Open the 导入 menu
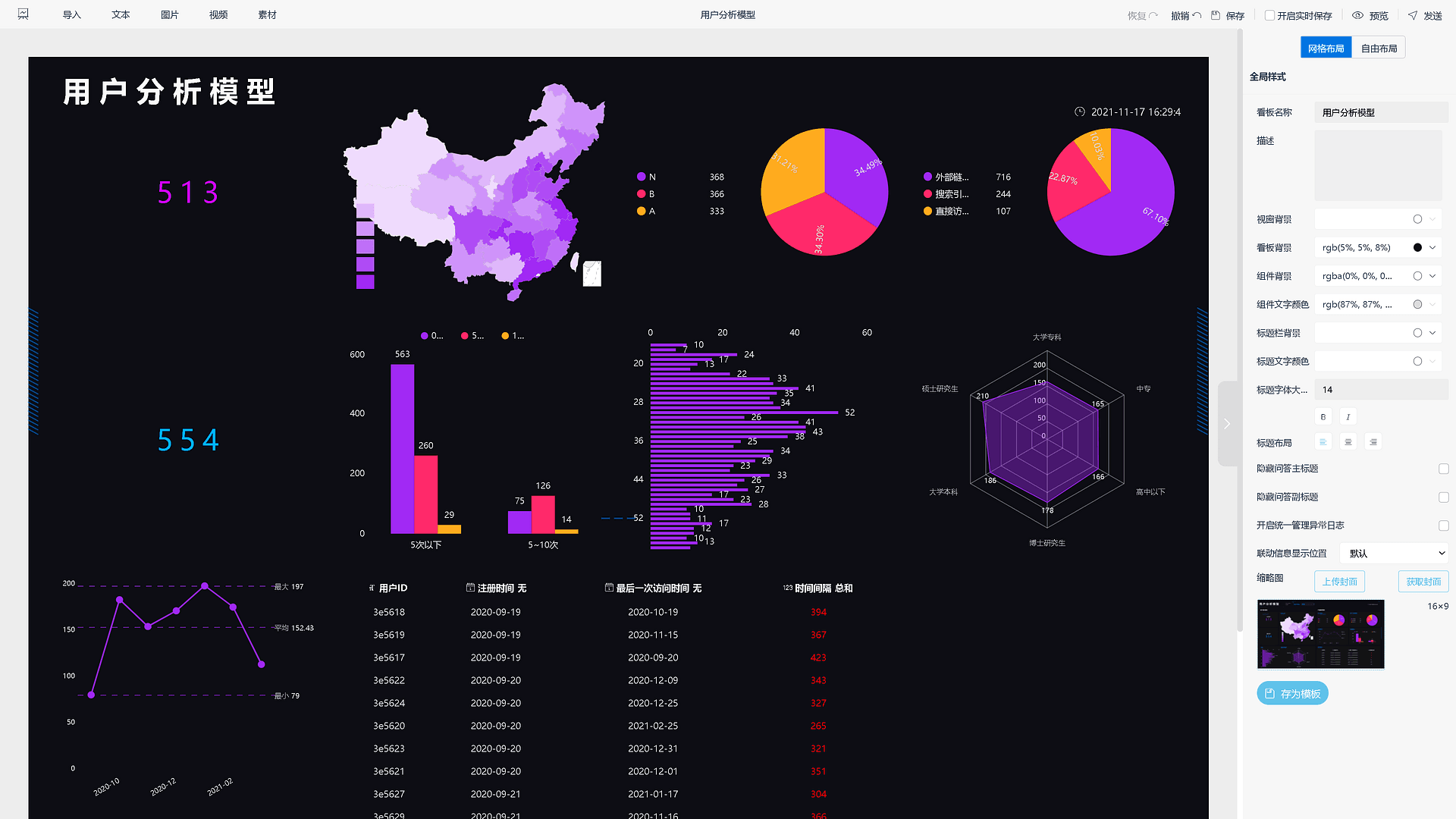This screenshot has height=819, width=1456. click(72, 15)
